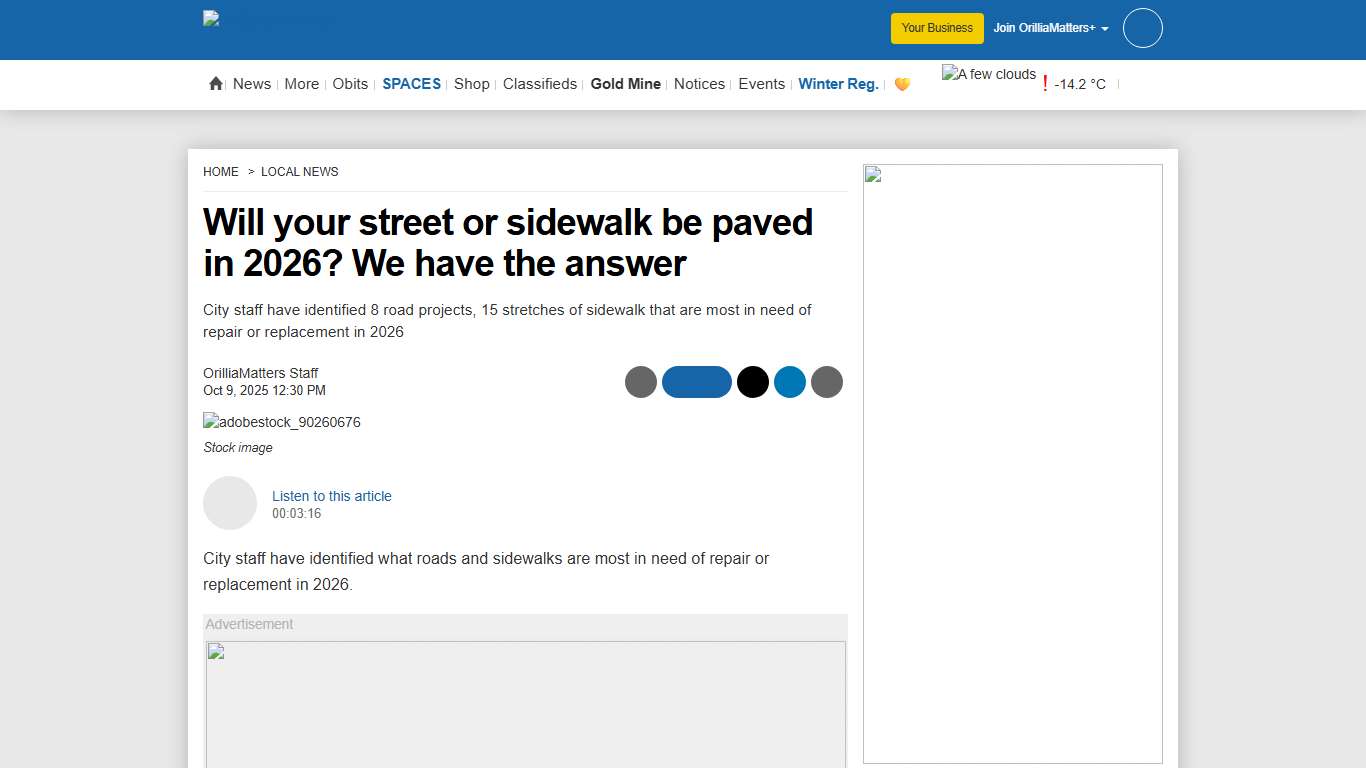This screenshot has width=1366, height=768.
Task: Go to the Classifieds section
Action: tap(540, 84)
